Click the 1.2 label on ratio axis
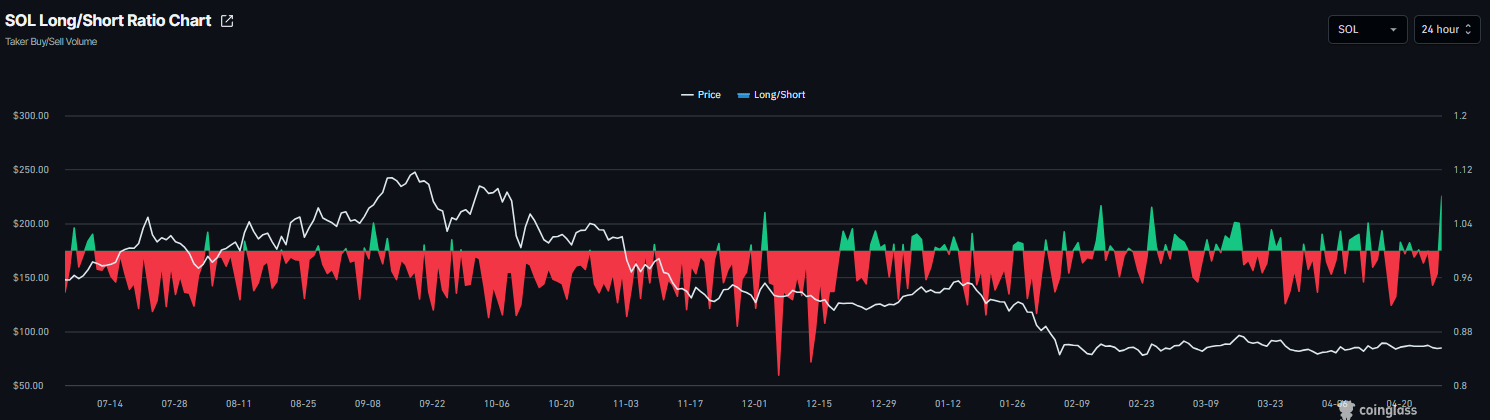Image resolution: width=1490 pixels, height=420 pixels. (x=1459, y=116)
